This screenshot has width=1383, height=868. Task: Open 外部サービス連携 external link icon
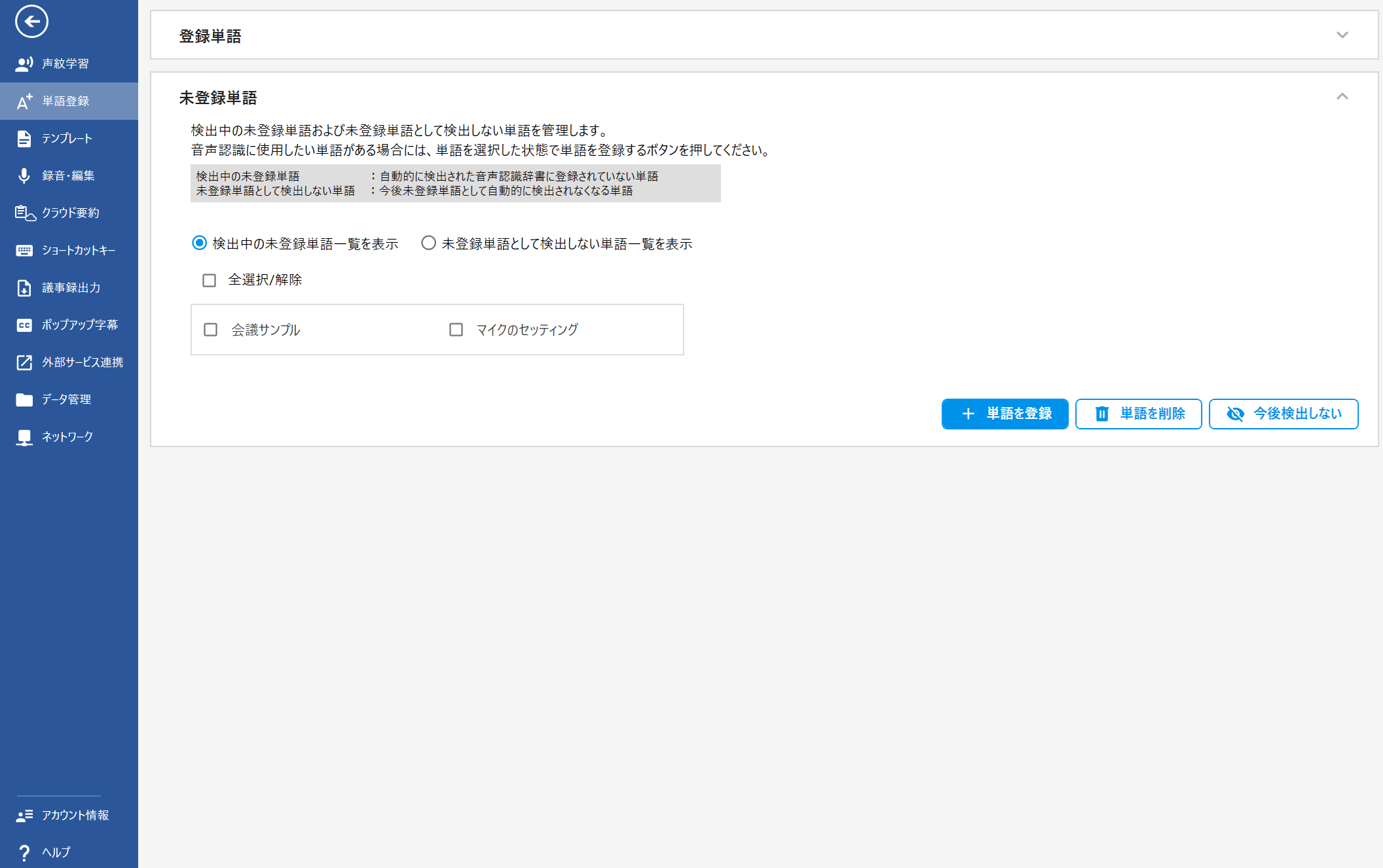pos(24,362)
